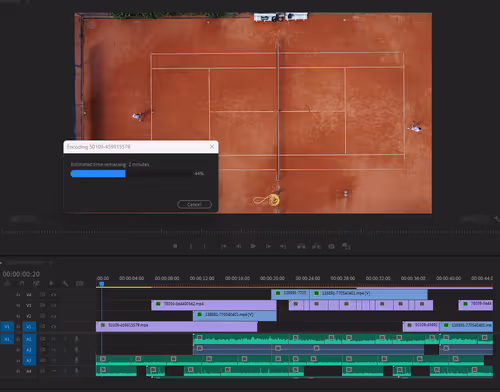Select the dark blue audio clip on A2

308,350
